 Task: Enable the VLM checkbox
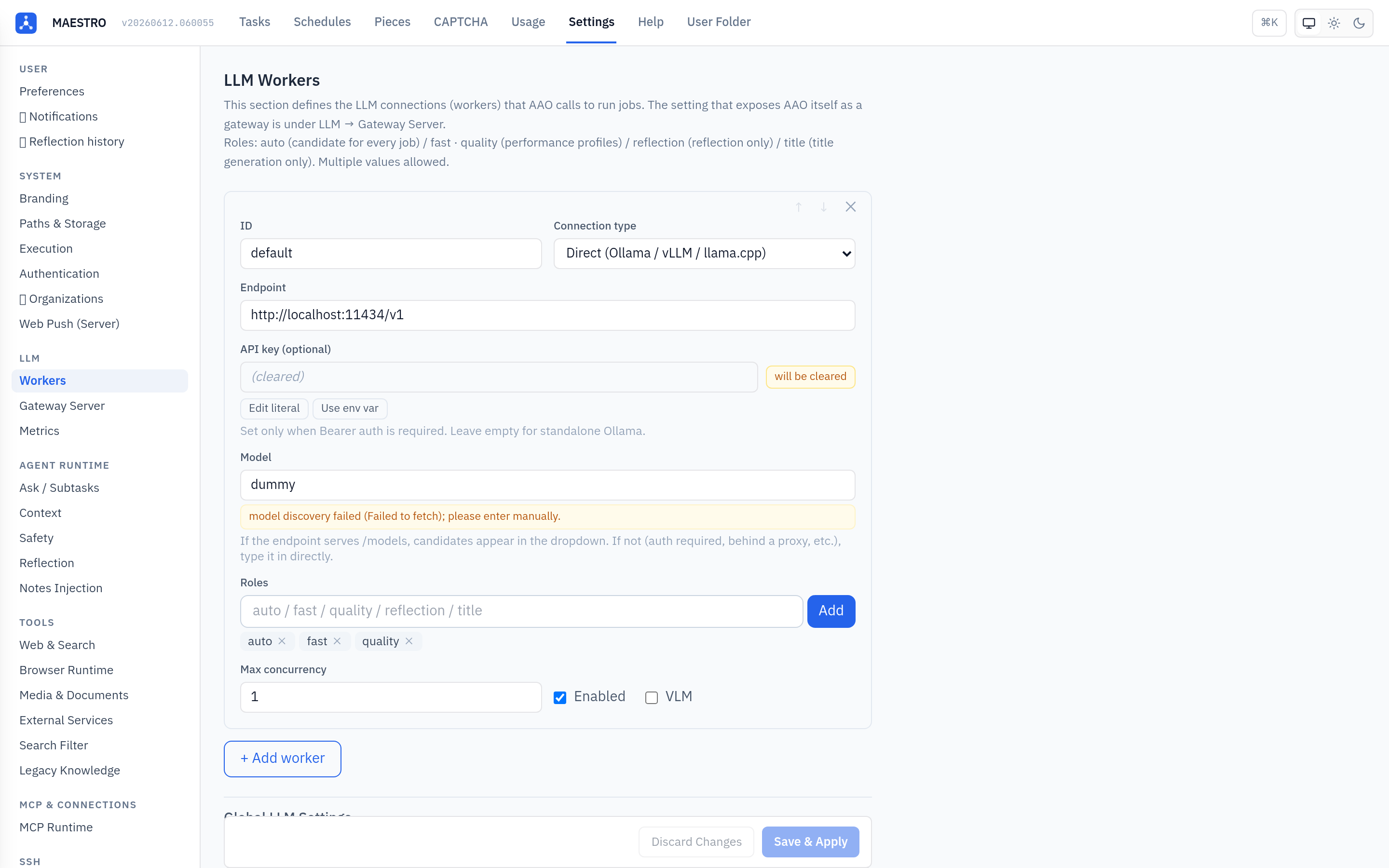[x=651, y=697]
